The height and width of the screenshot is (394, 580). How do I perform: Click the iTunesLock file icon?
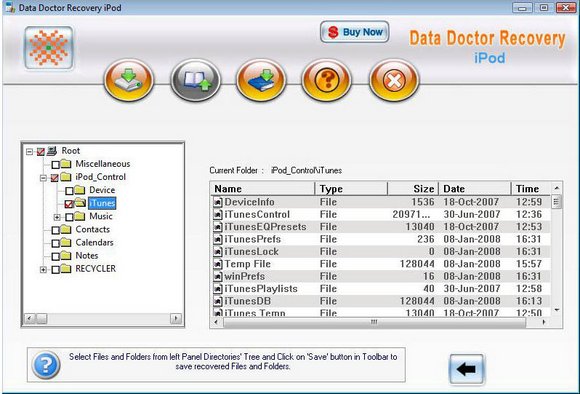click(x=218, y=252)
